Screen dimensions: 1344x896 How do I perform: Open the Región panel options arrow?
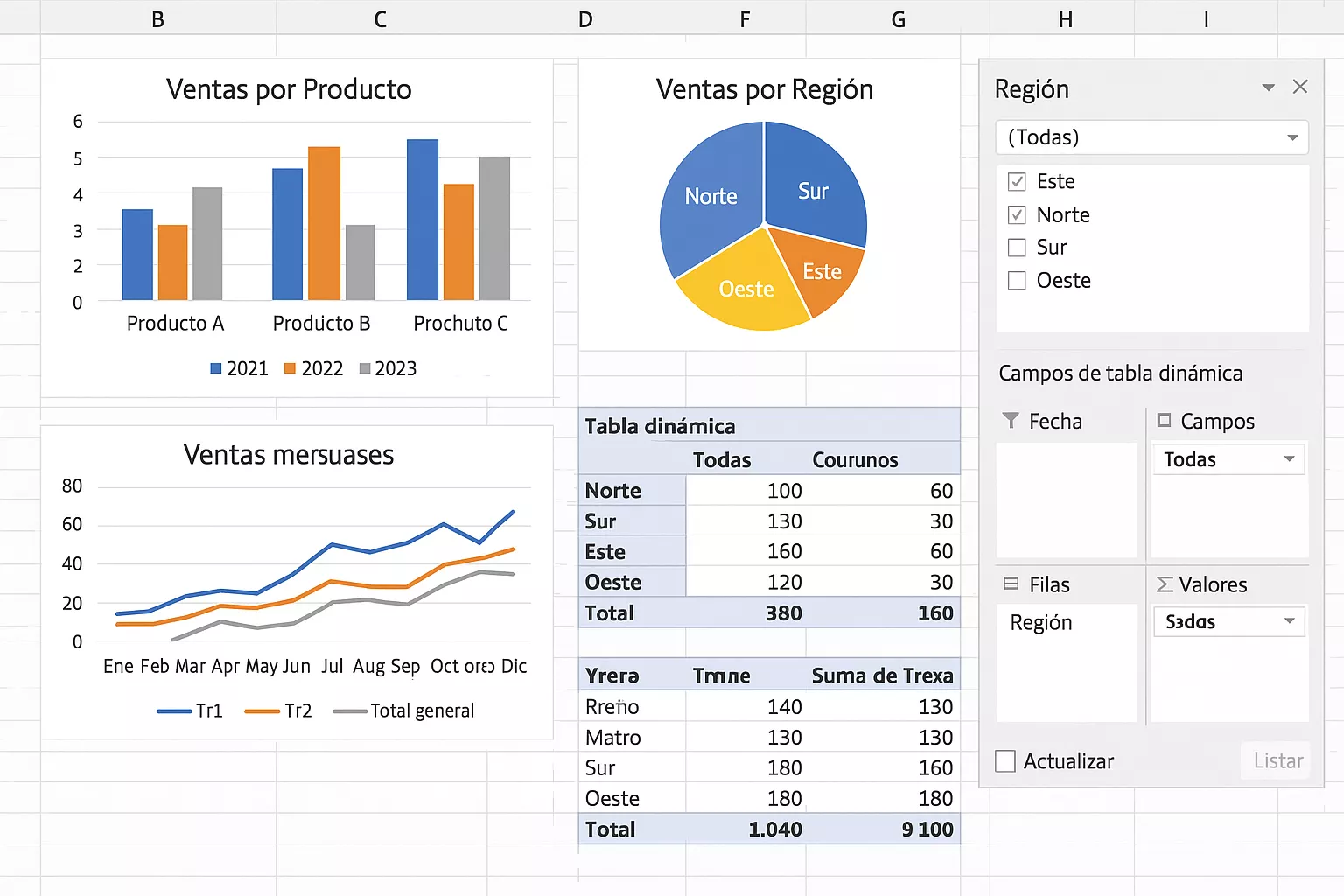point(1268,87)
